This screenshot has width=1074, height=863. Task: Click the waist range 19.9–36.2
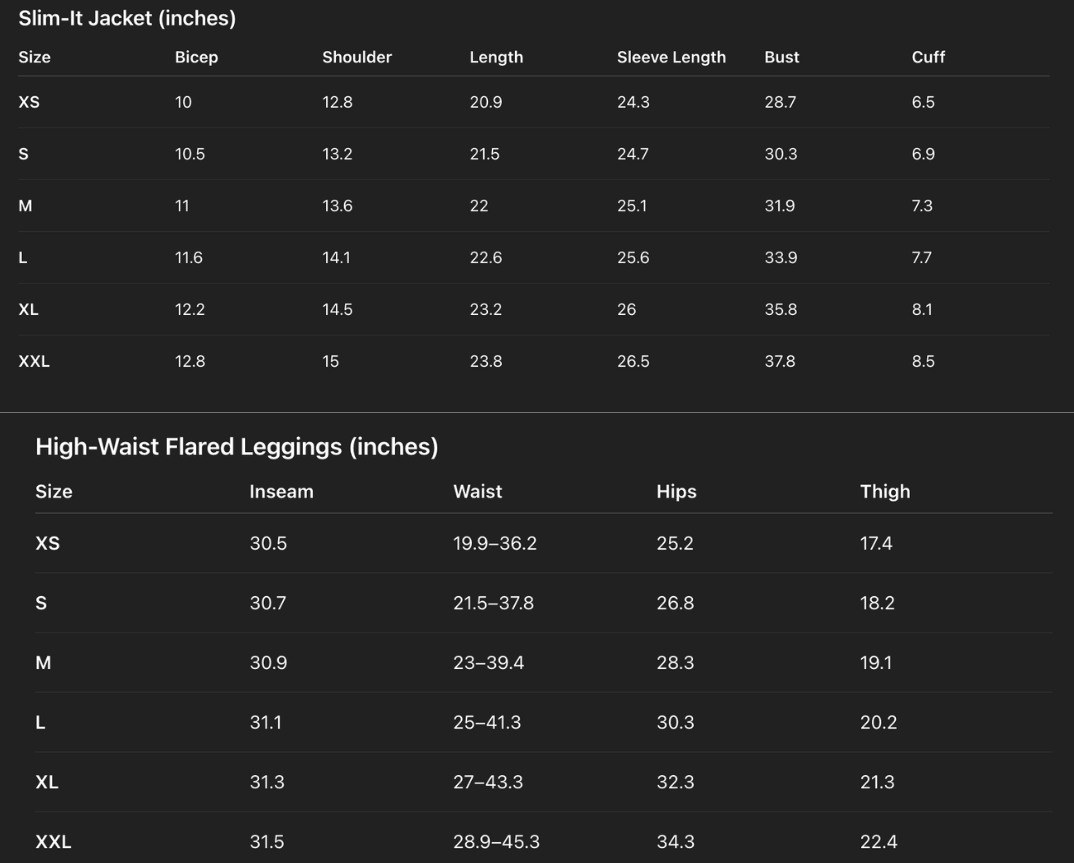click(495, 543)
